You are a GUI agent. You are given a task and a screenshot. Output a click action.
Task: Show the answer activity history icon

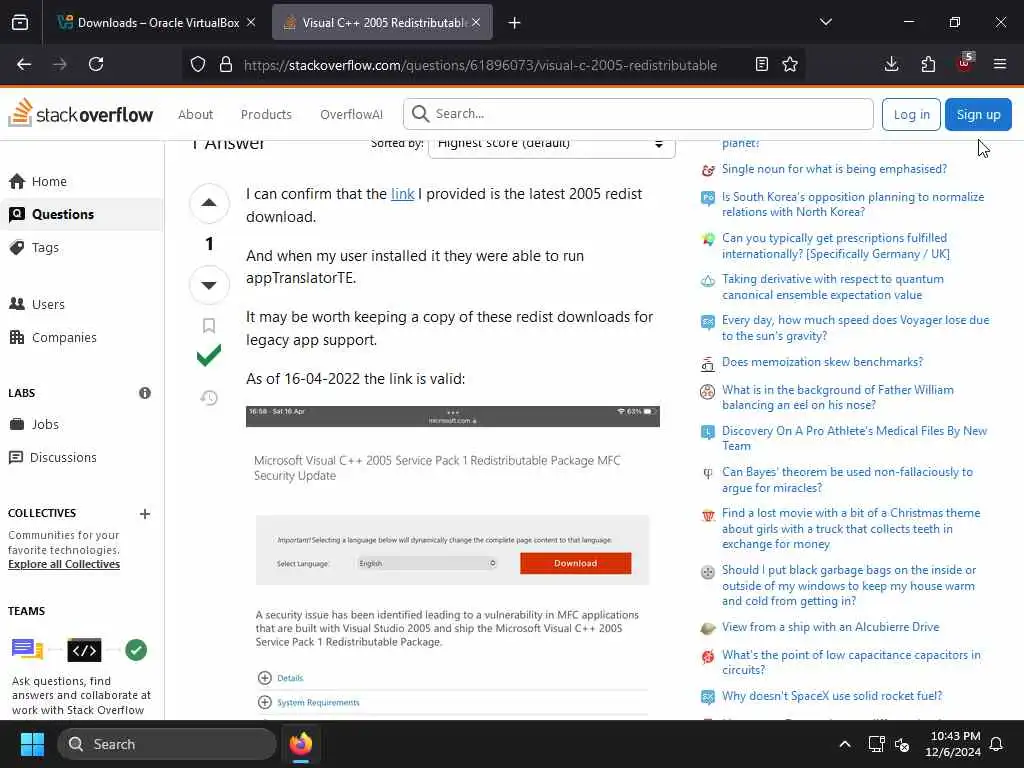209,398
